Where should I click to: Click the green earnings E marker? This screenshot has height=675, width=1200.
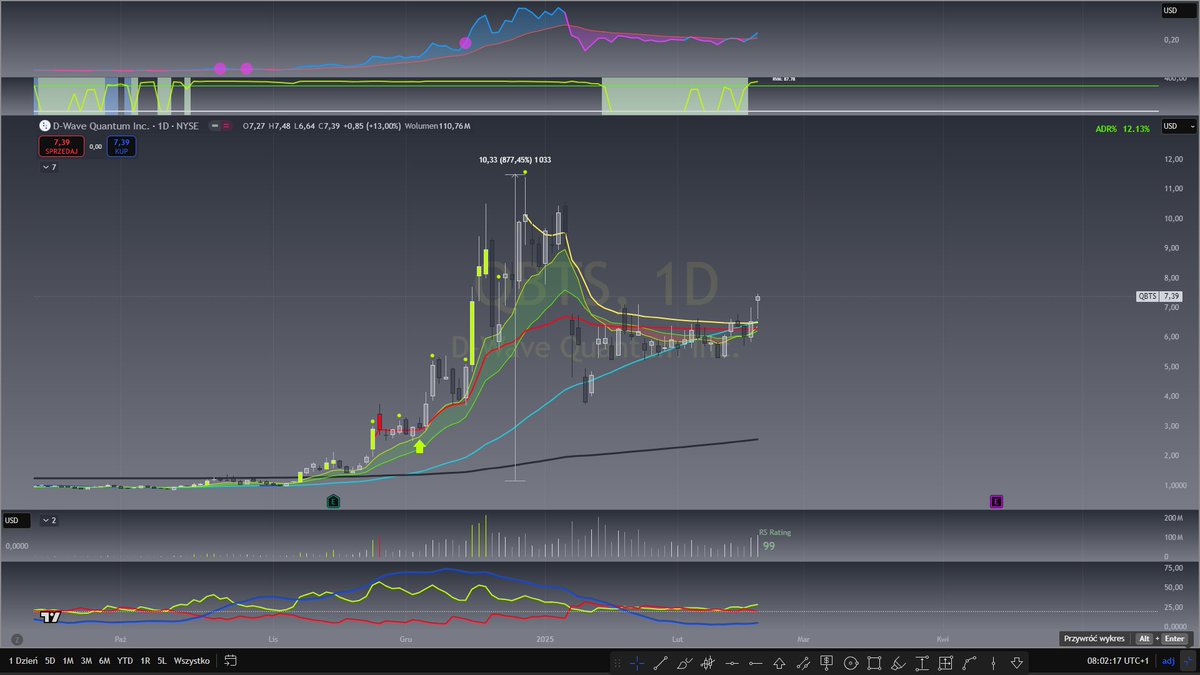(334, 500)
